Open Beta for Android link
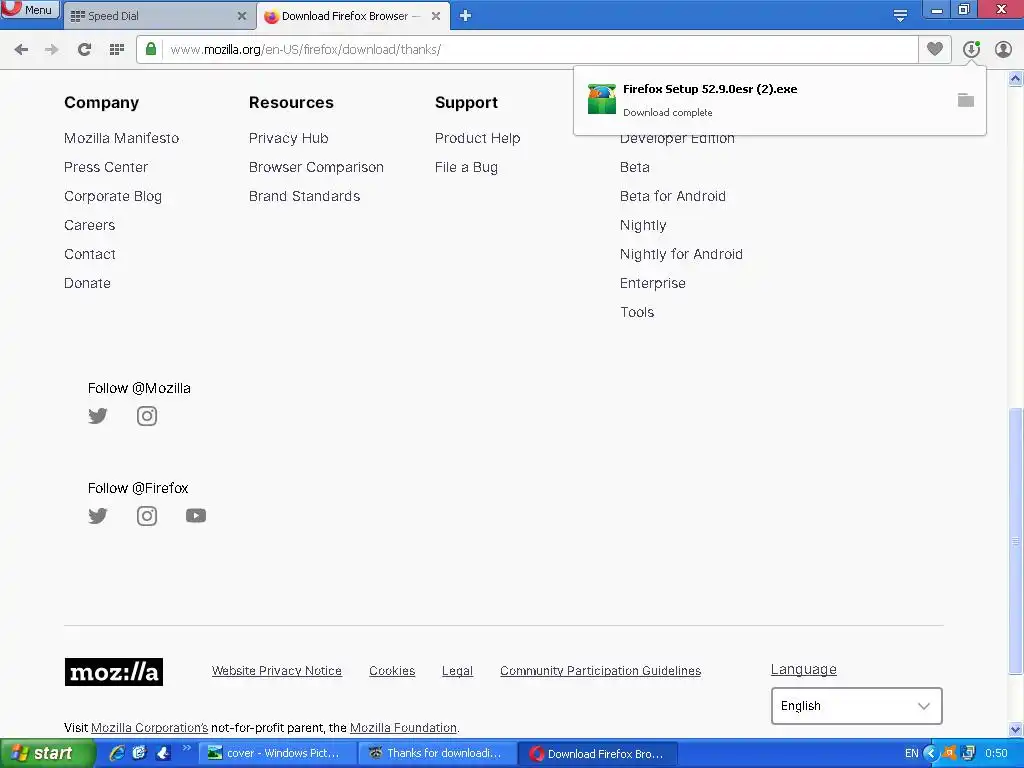1024x768 pixels. point(673,197)
